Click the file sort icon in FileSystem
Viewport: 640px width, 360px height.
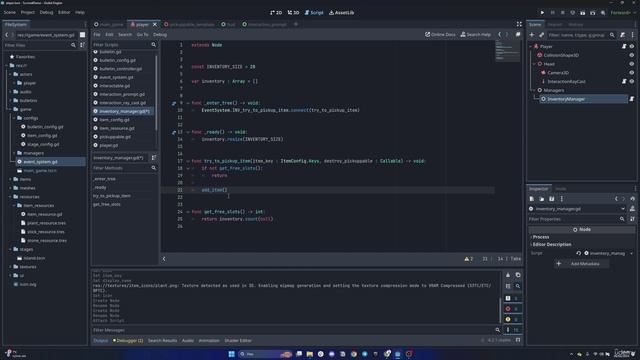coord(82,45)
